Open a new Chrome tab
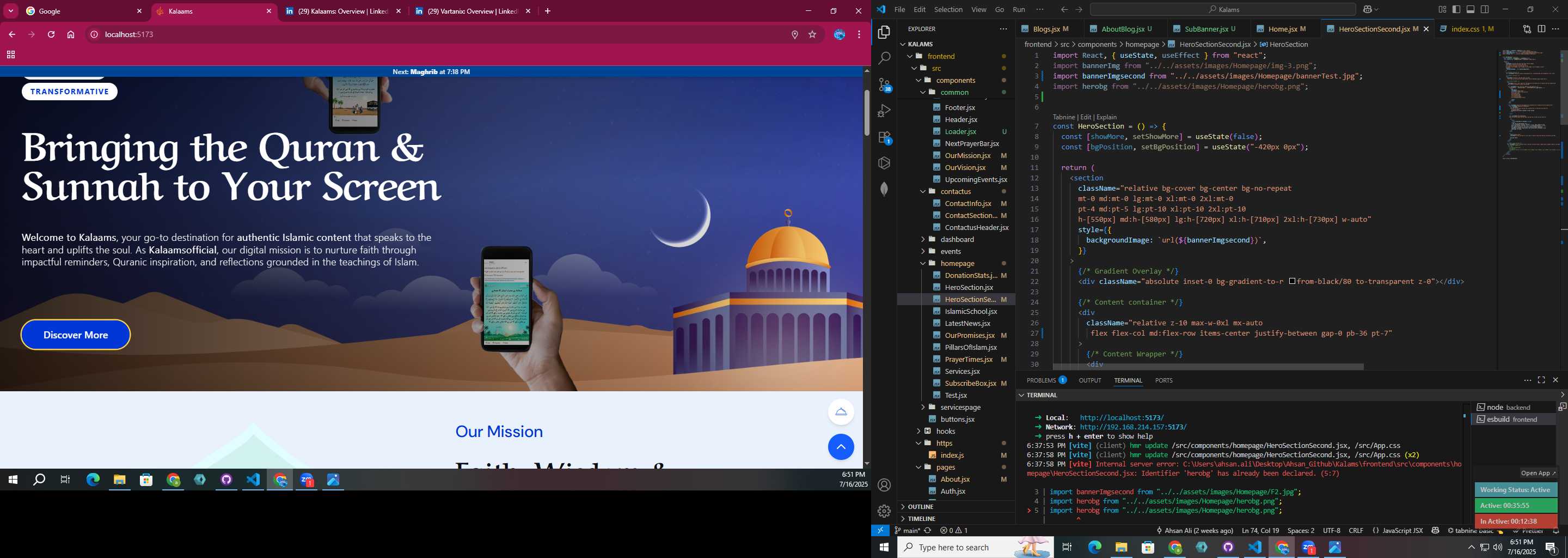Screen dimensions: 1568x558 [547, 11]
